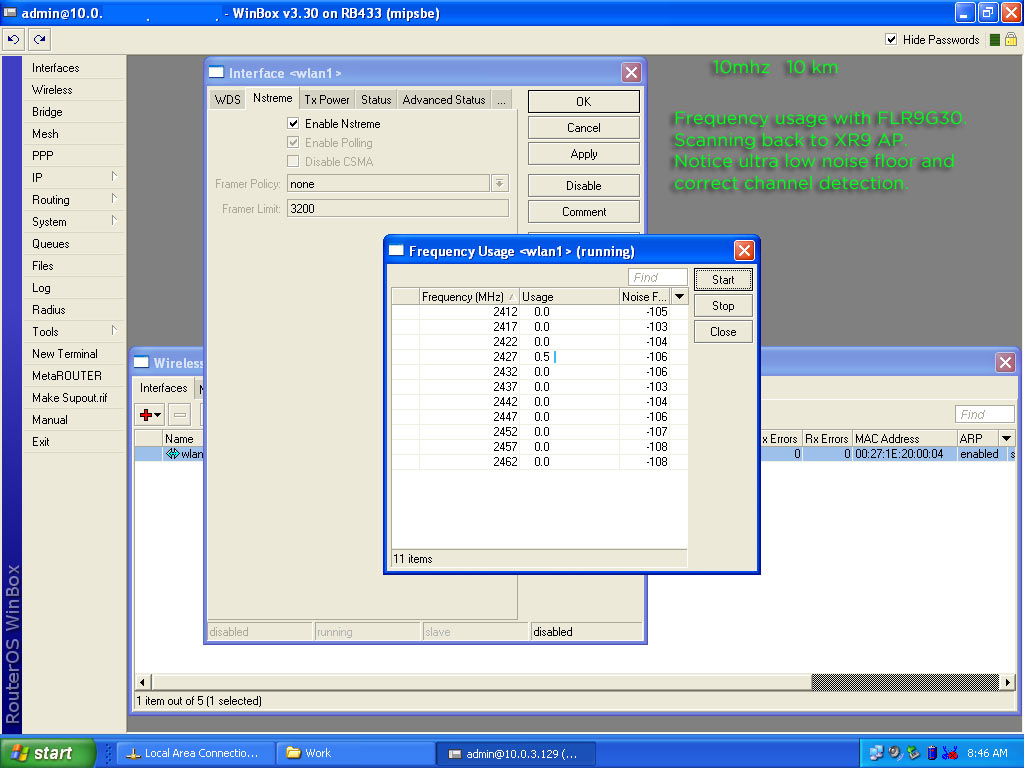Click MAC Address column header
Viewport: 1024px width, 768px height.
click(x=904, y=438)
